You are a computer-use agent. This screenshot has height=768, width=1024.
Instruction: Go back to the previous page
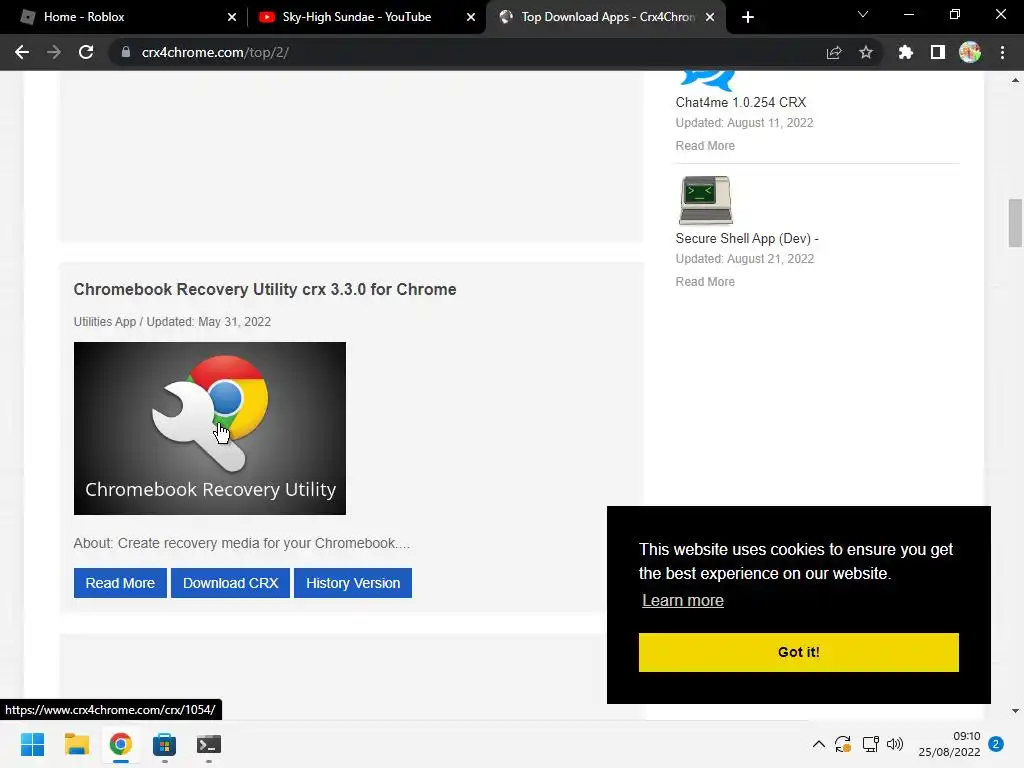point(22,52)
